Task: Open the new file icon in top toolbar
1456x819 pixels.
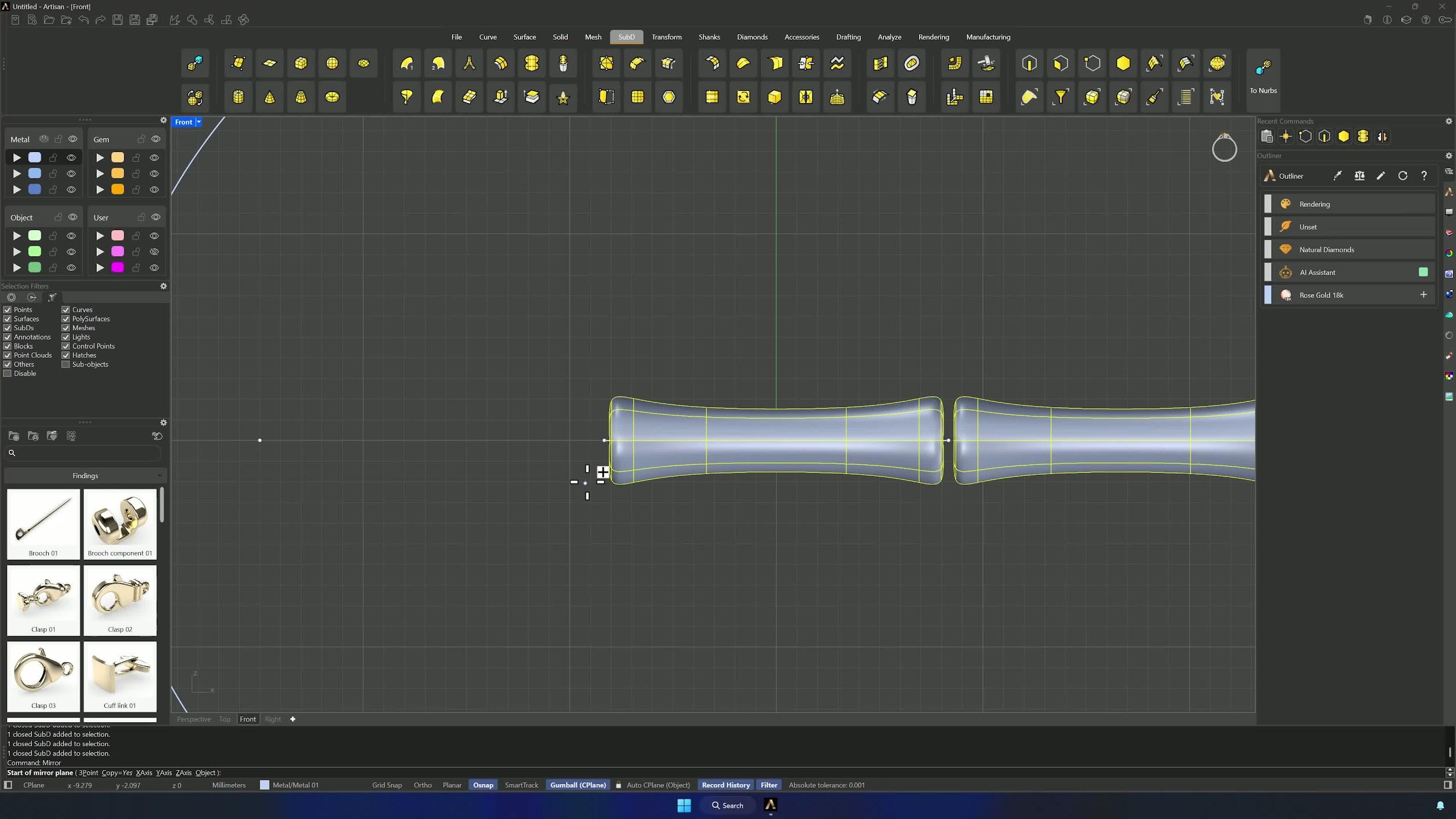Action: [15, 20]
